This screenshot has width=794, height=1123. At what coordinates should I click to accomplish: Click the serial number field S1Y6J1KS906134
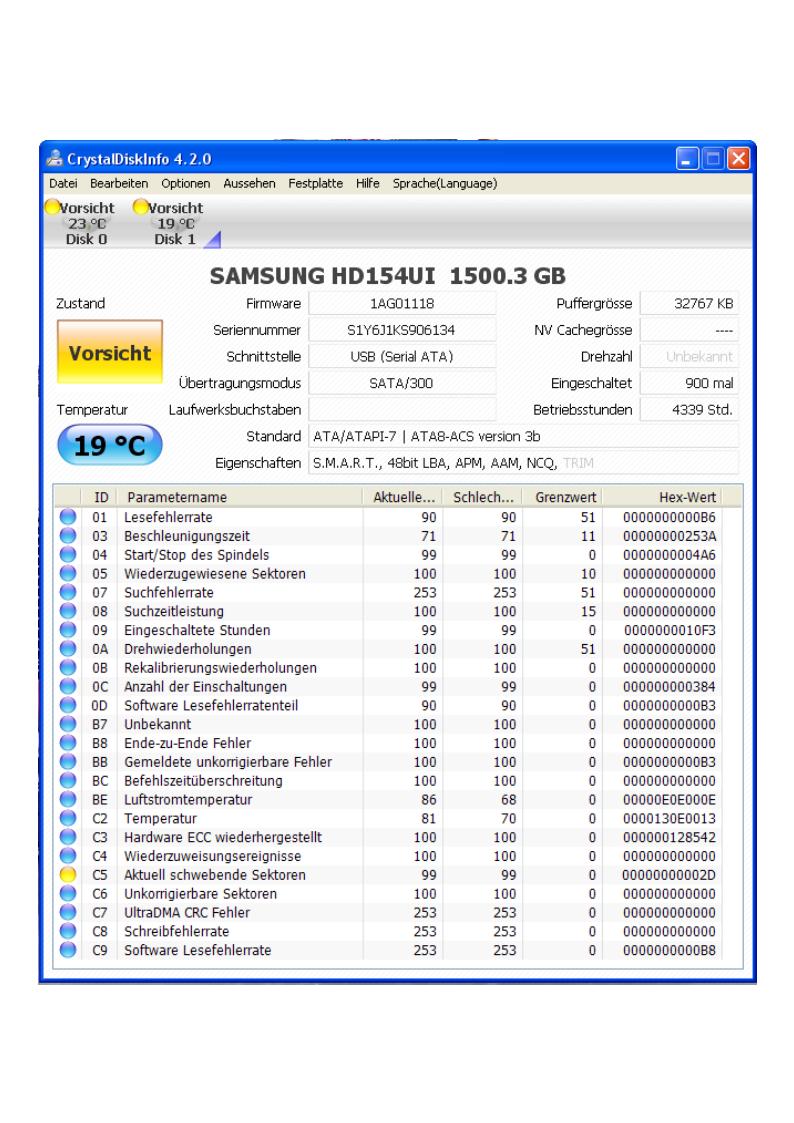(402, 330)
